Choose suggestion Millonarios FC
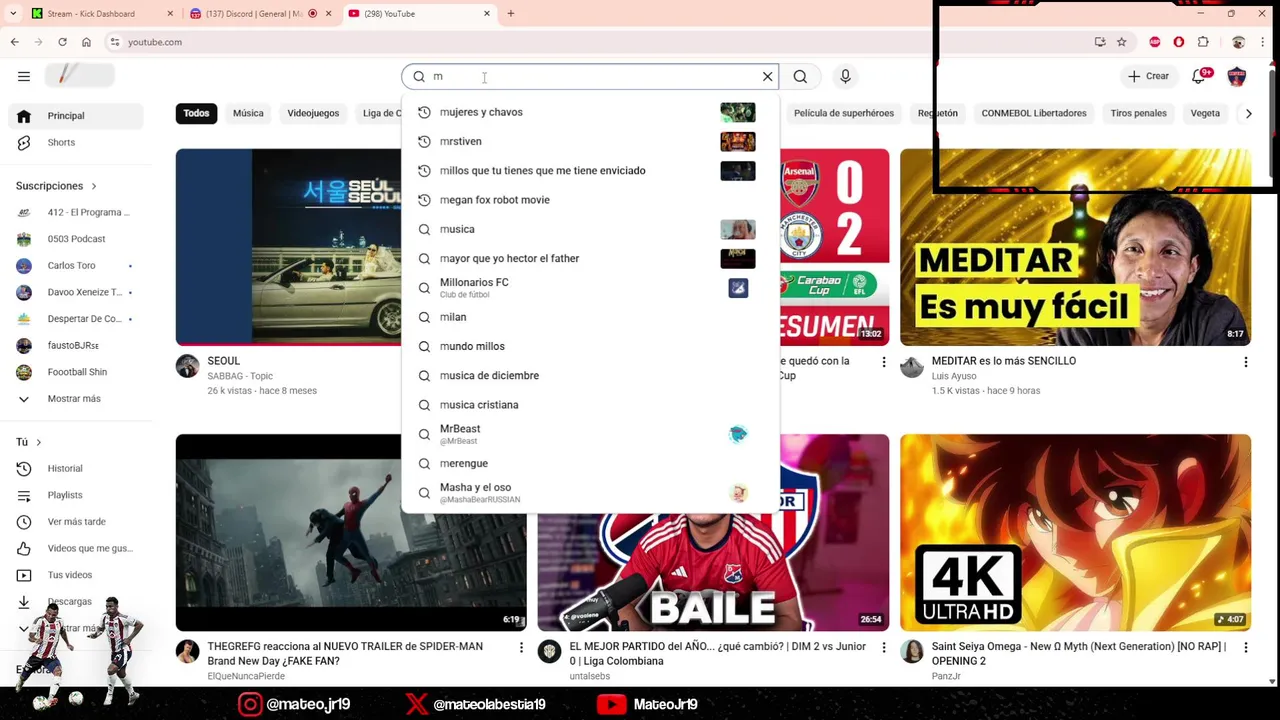The width and height of the screenshot is (1280, 720). pos(590,288)
